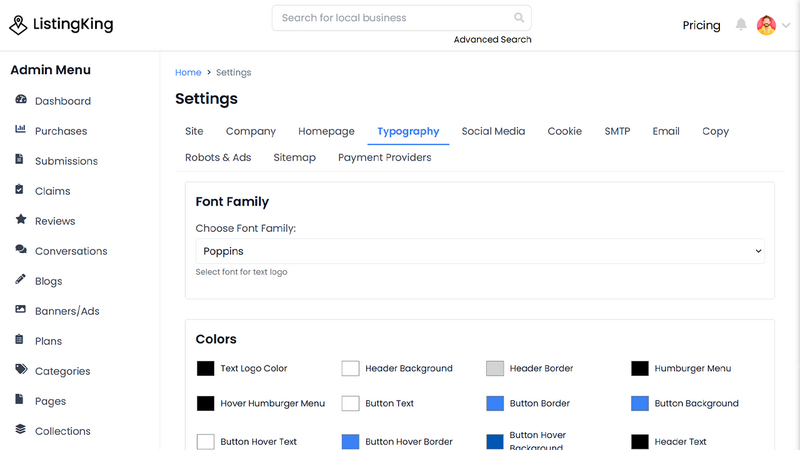The width and height of the screenshot is (800, 450).
Task: Click the Dashboard gauge icon
Action: tap(21, 99)
